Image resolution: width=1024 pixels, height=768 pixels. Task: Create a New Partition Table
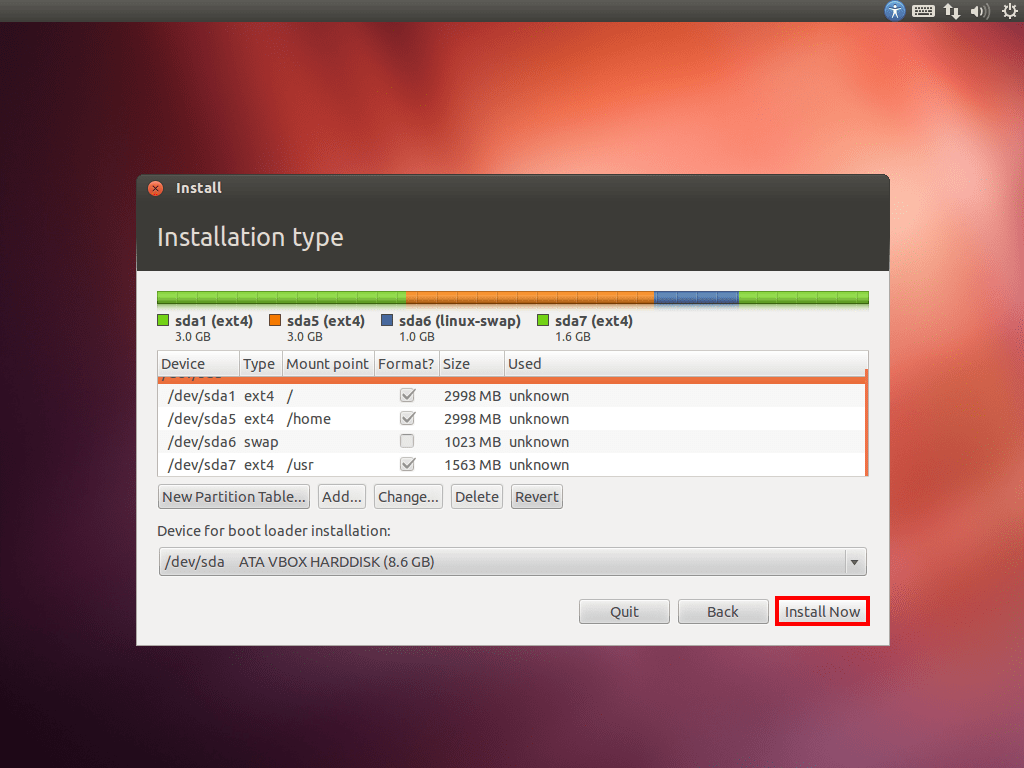233,496
